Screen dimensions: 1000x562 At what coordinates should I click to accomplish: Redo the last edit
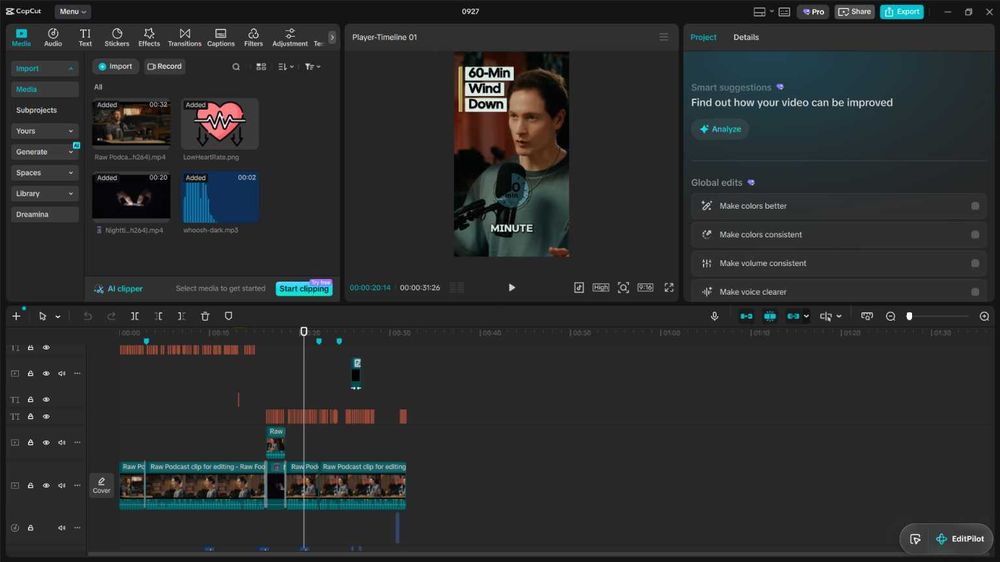click(x=111, y=316)
